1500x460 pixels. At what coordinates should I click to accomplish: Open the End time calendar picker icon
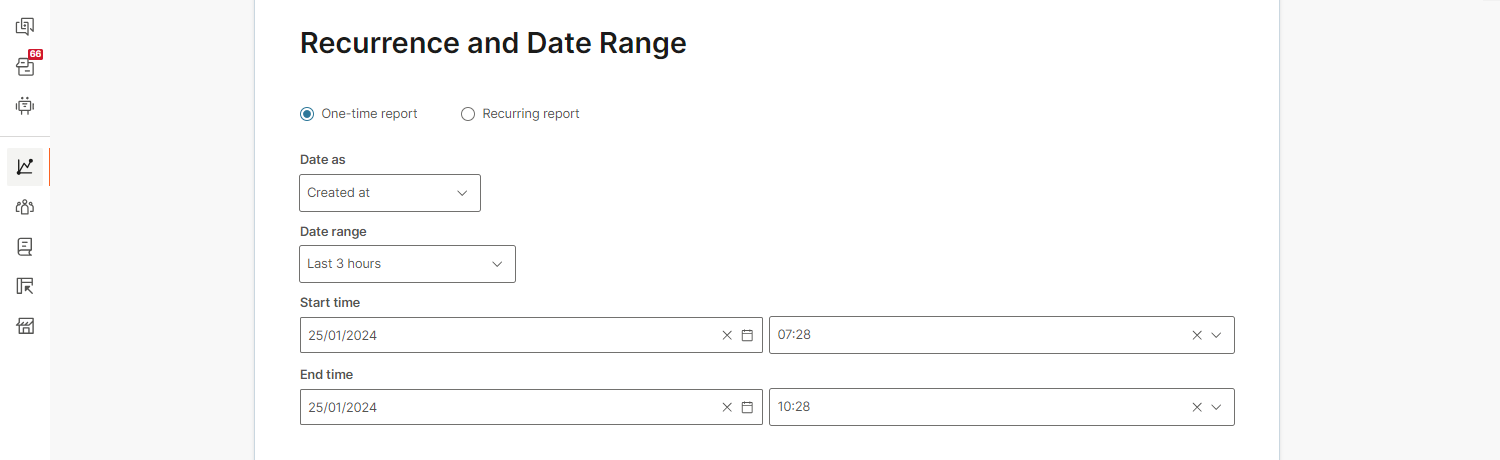(747, 408)
